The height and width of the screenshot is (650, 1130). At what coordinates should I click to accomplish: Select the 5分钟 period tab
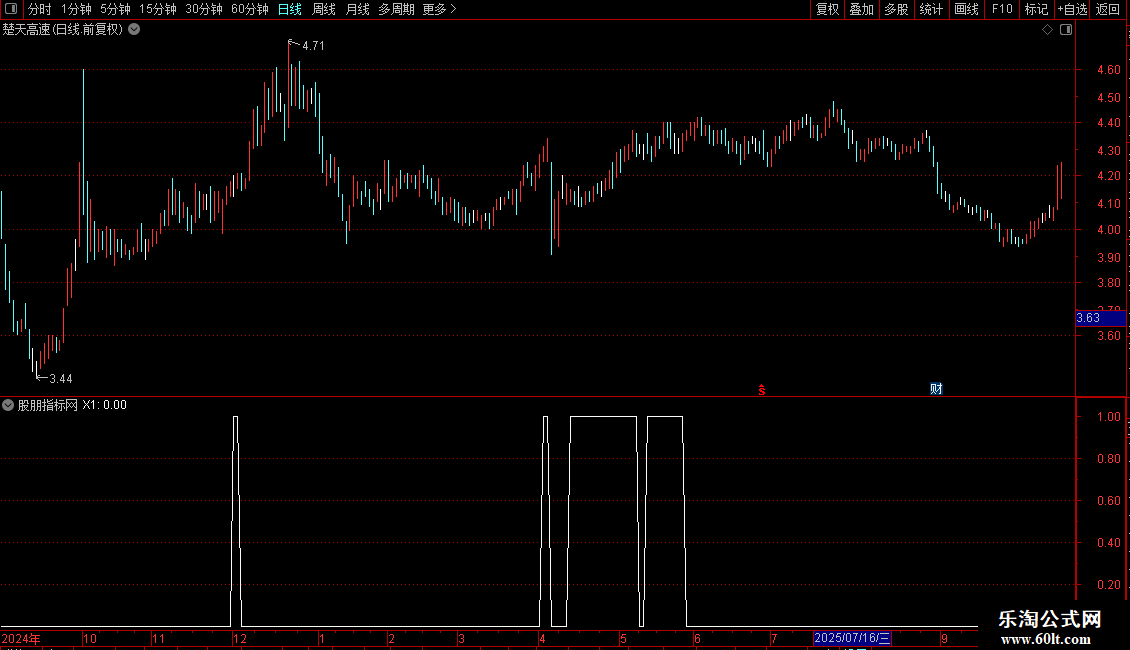tap(115, 9)
